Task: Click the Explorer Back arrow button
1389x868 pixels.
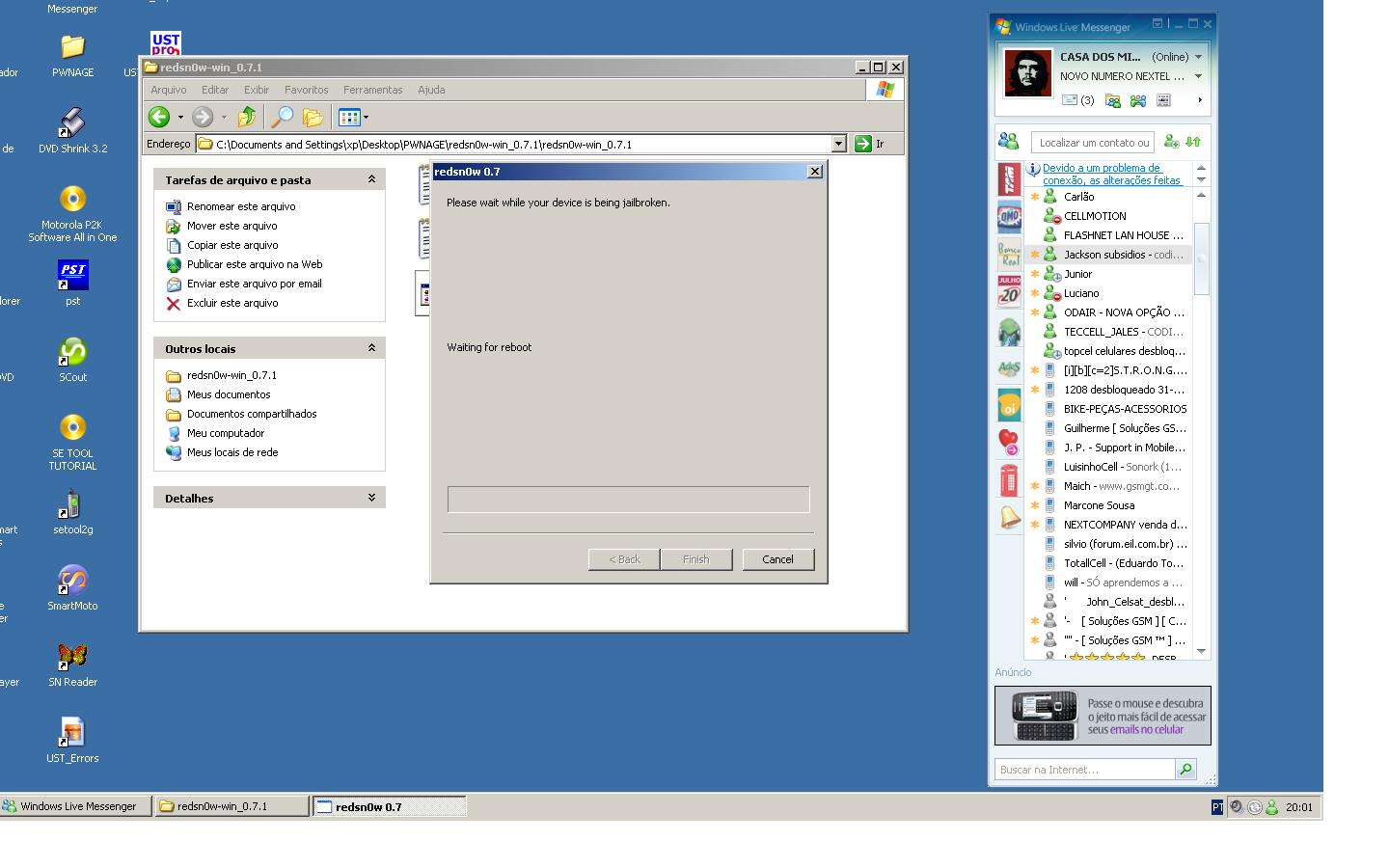Action: tap(159, 117)
